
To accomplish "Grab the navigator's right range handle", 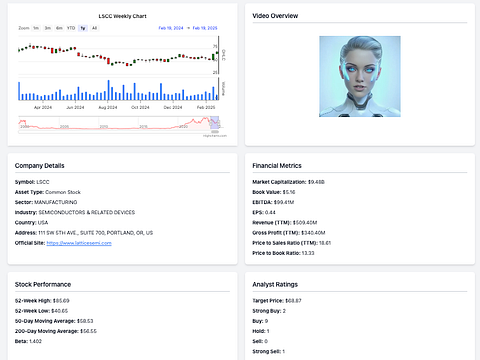I will click(219, 123).
